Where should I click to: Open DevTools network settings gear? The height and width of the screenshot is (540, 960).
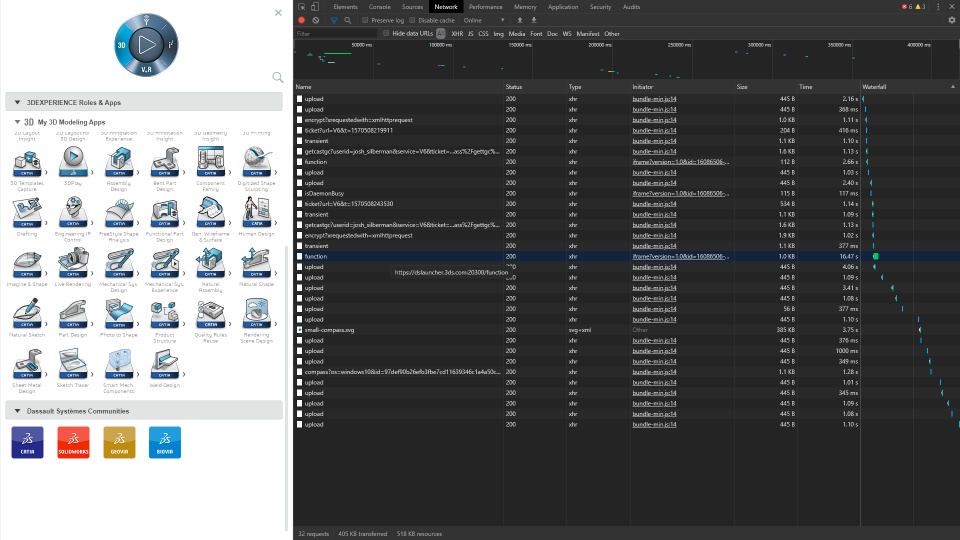click(x=951, y=20)
